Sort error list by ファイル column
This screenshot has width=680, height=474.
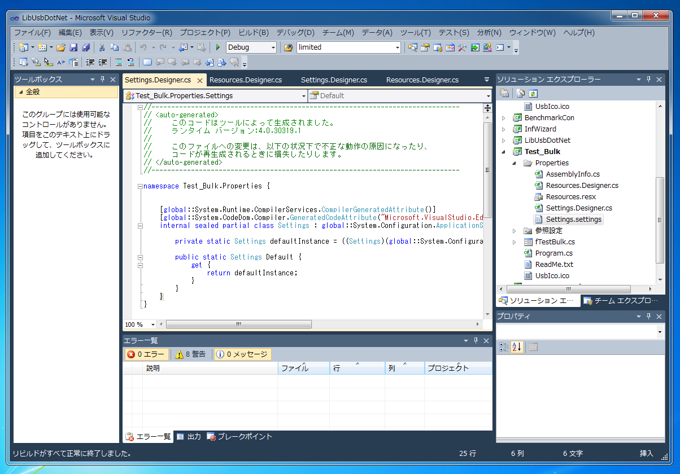coord(304,368)
